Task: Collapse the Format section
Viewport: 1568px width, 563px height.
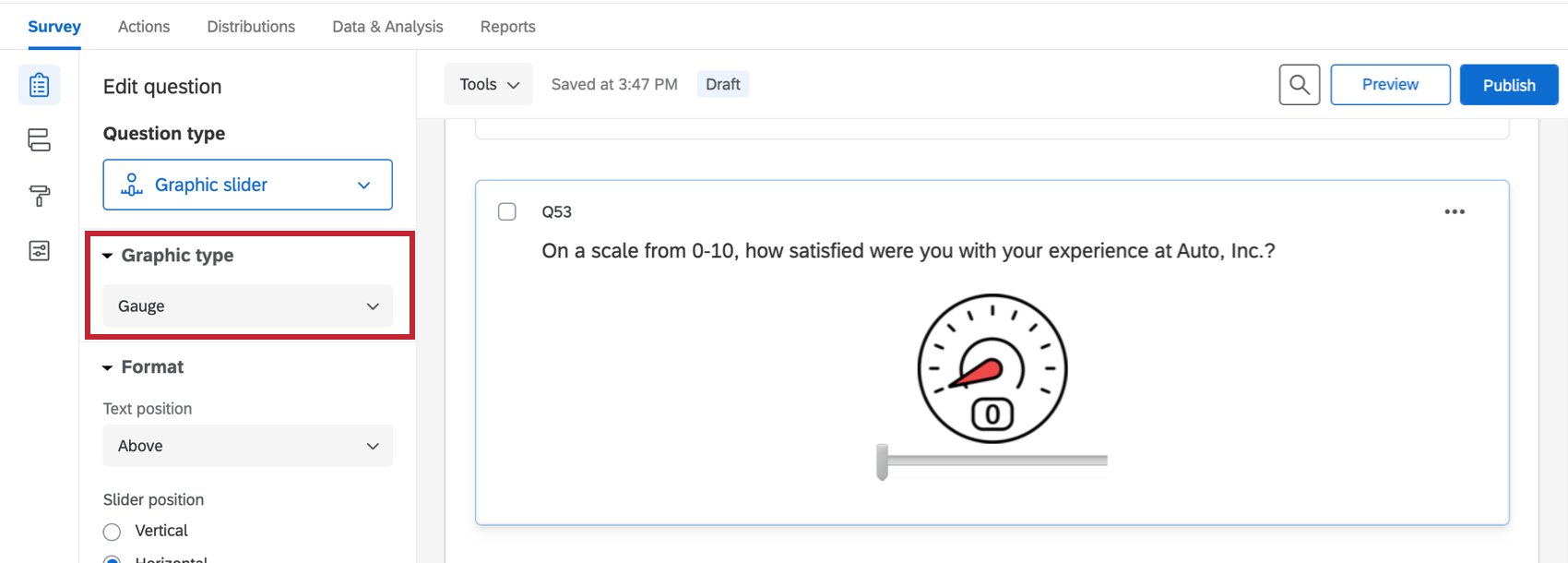Action: pyautogui.click(x=108, y=367)
